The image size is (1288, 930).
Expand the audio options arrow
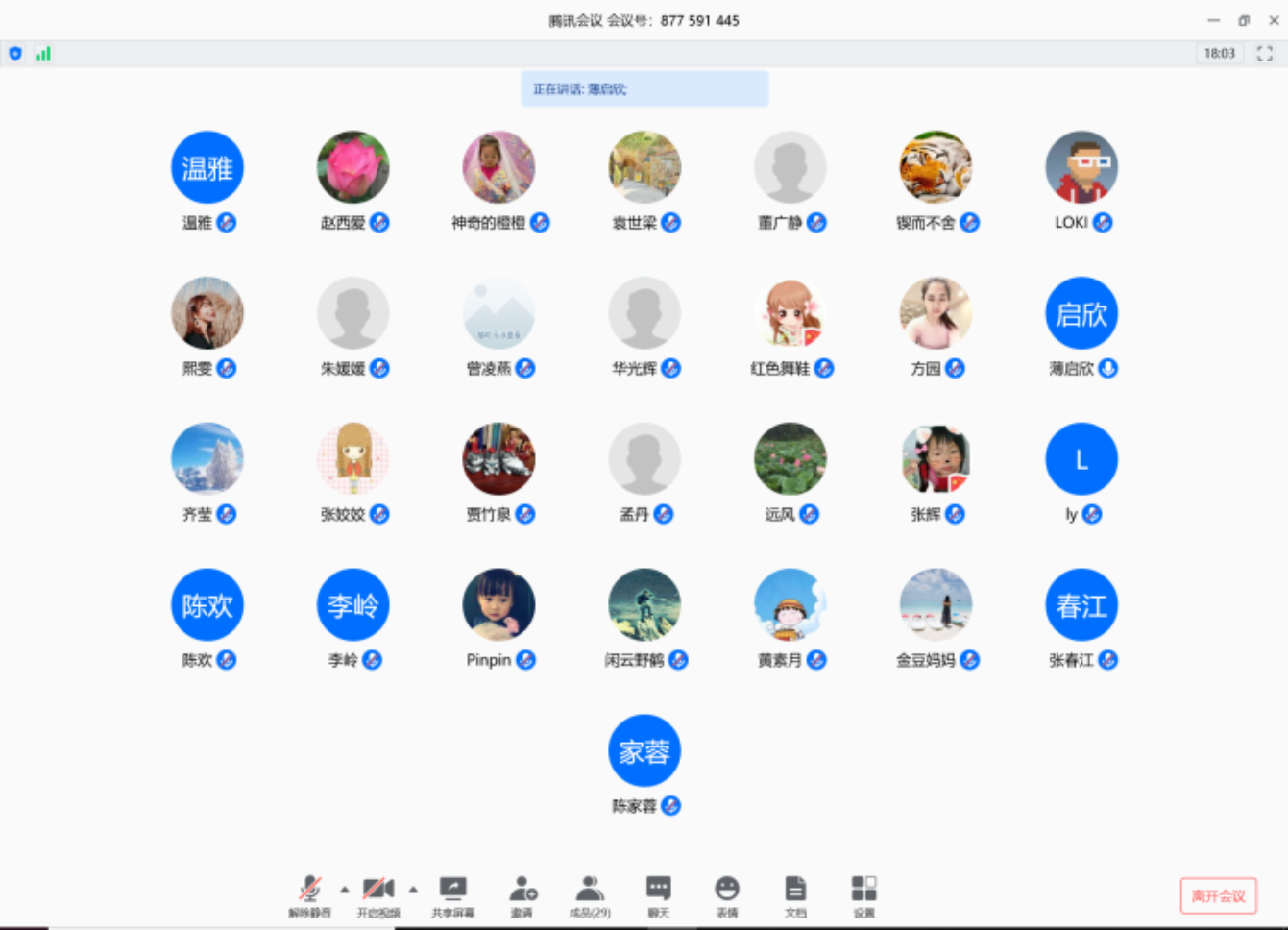tap(345, 890)
